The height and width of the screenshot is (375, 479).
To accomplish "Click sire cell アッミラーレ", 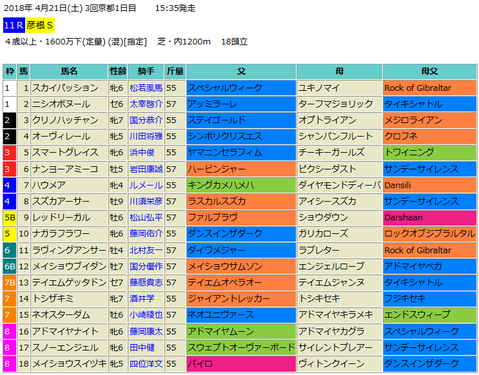I will [241, 104].
